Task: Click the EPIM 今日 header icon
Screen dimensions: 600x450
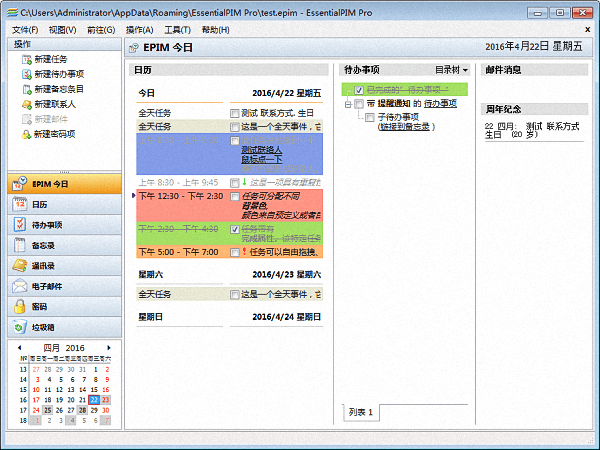Action: coord(134,48)
